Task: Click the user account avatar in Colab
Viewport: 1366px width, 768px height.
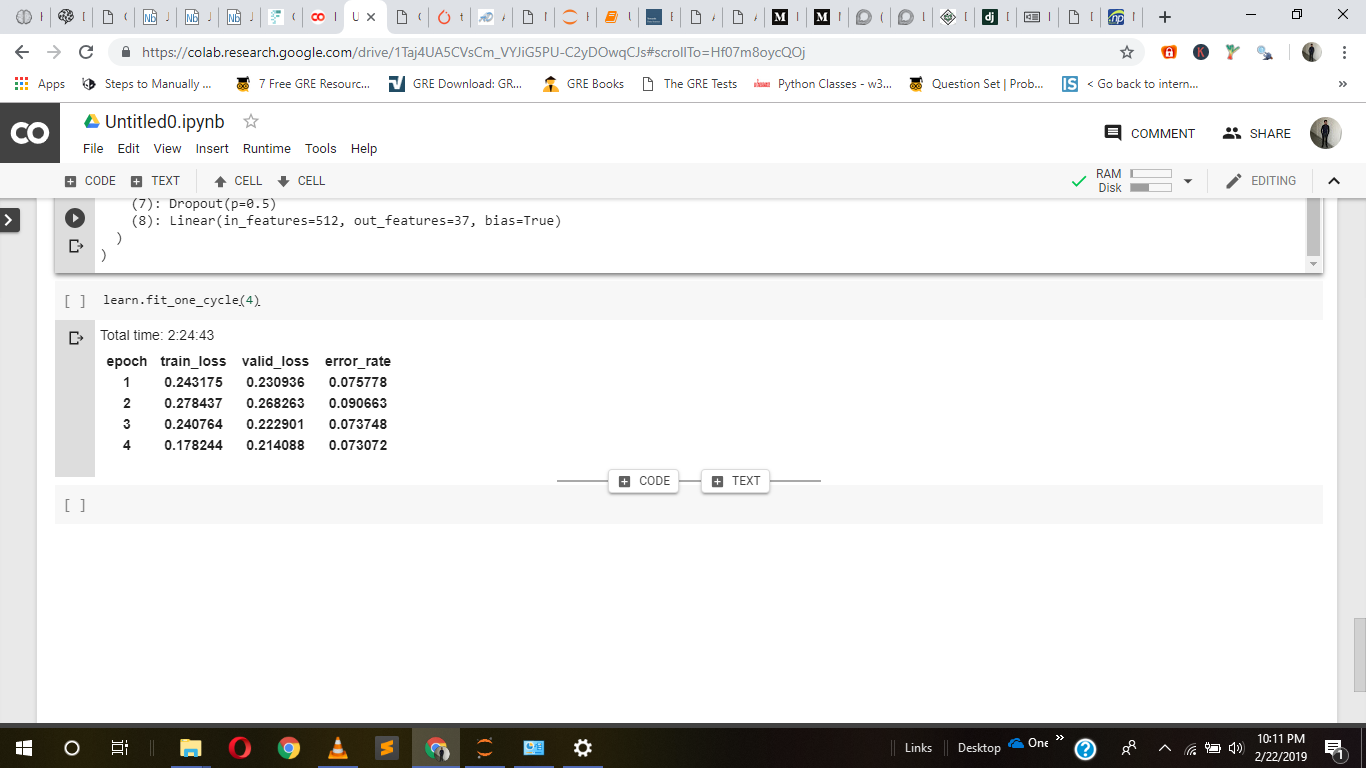Action: pos(1325,133)
